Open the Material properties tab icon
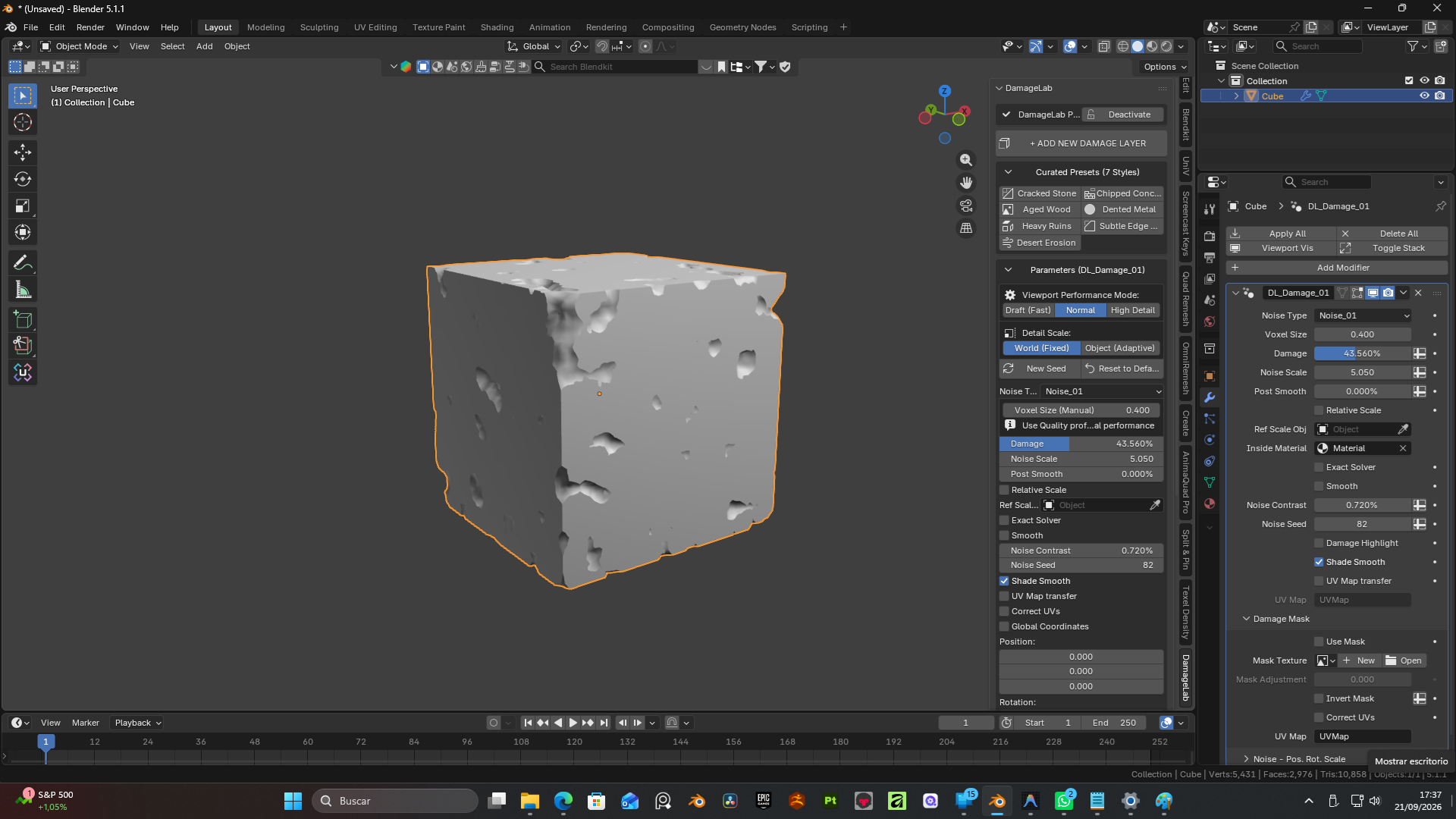 point(1210,504)
